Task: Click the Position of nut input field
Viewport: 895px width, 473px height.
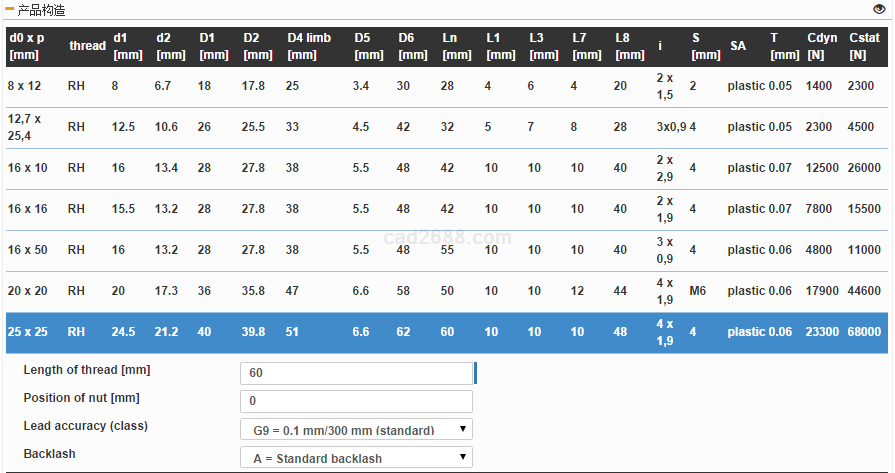Action: (356, 401)
